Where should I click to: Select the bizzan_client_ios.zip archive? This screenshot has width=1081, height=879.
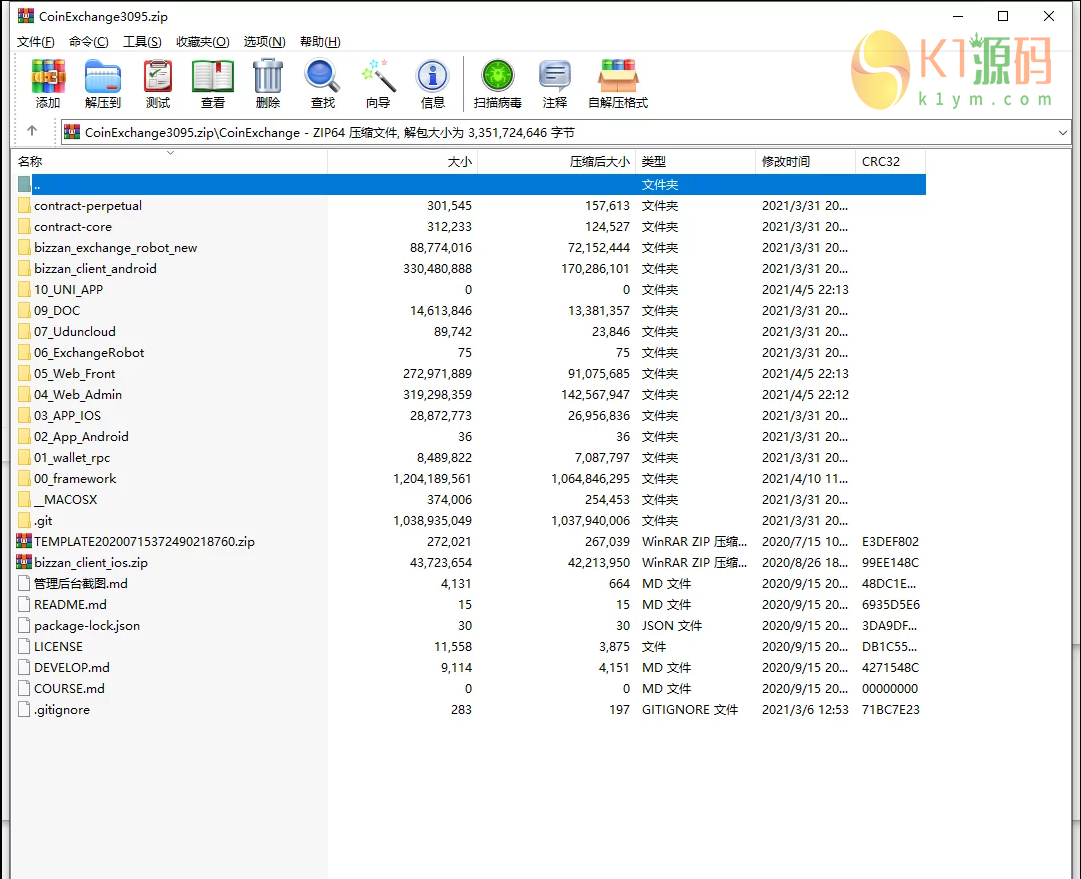[x=90, y=563]
